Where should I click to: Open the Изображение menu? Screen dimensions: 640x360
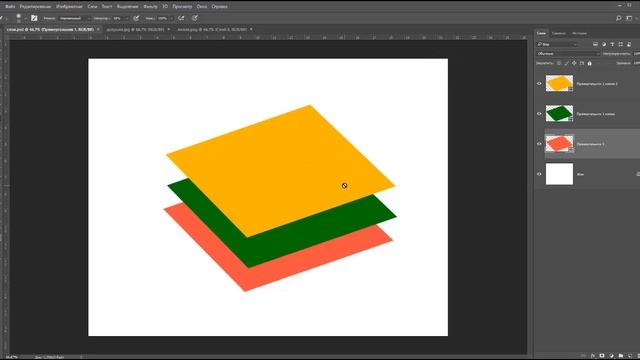point(69,7)
